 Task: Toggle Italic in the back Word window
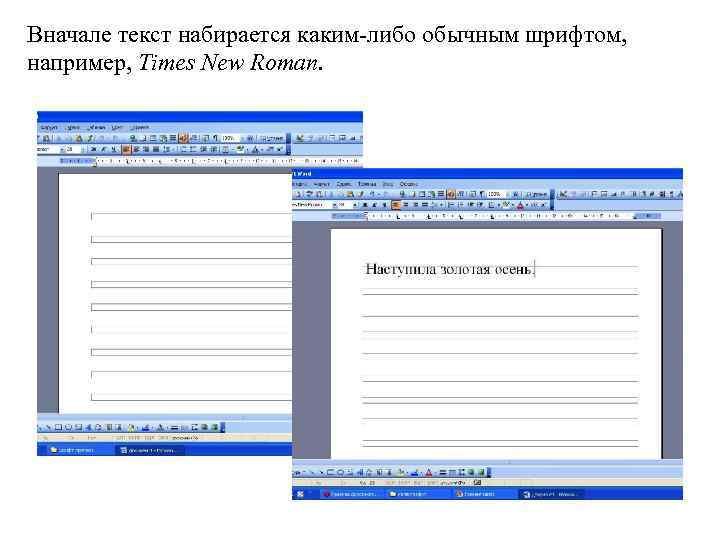tap(104, 149)
